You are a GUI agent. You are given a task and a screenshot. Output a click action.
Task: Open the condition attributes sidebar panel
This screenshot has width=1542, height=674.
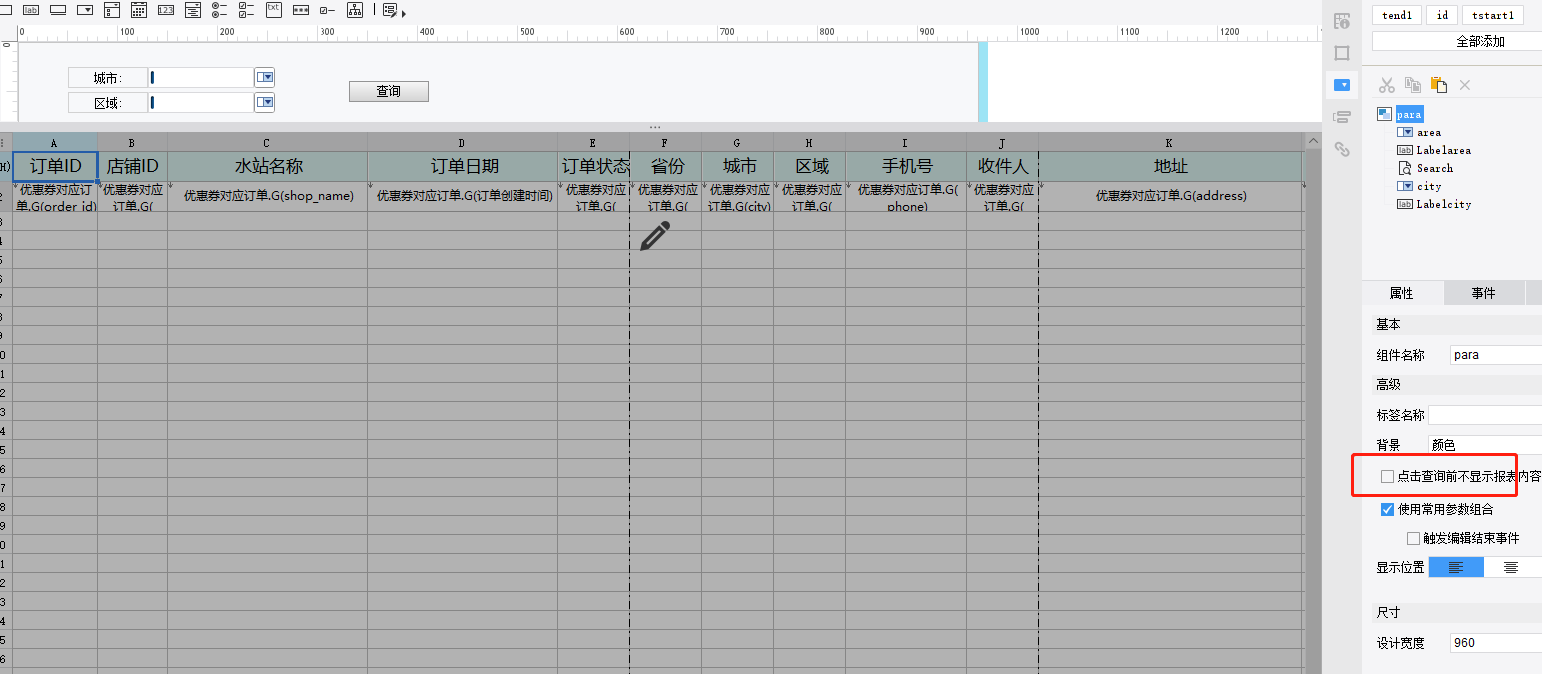pos(1342,118)
